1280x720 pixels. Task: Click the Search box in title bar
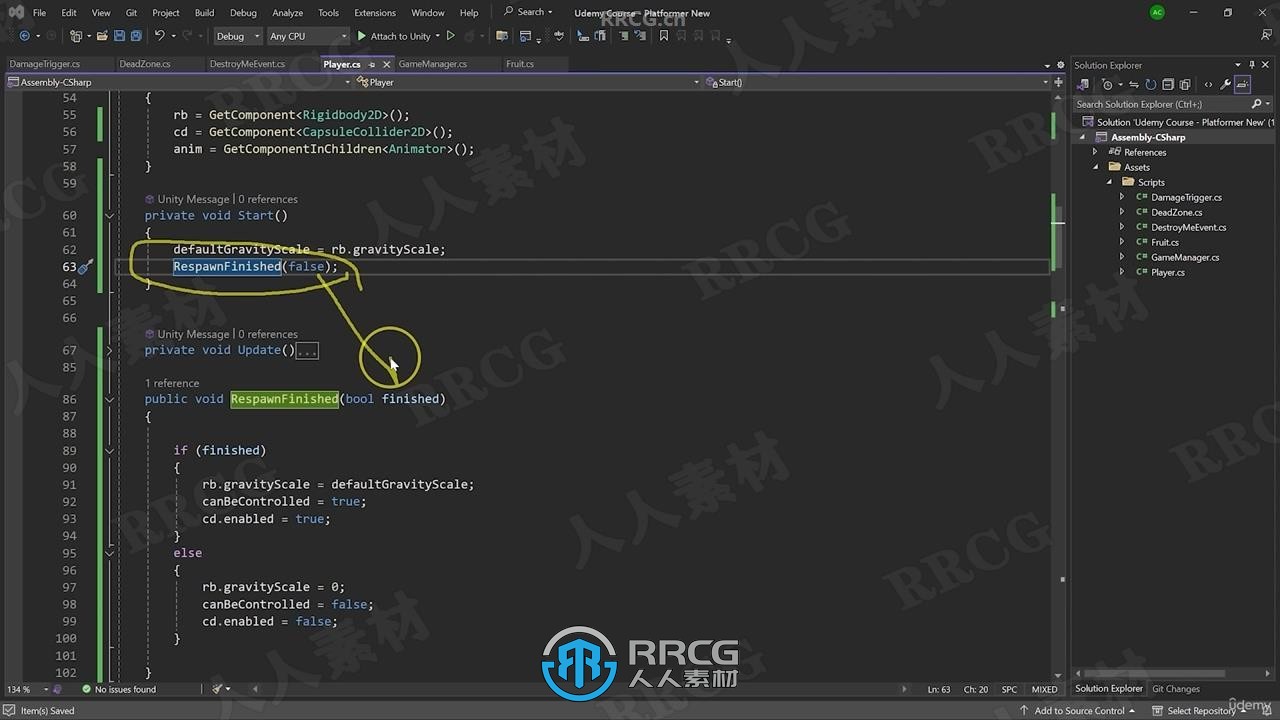[x=528, y=12]
